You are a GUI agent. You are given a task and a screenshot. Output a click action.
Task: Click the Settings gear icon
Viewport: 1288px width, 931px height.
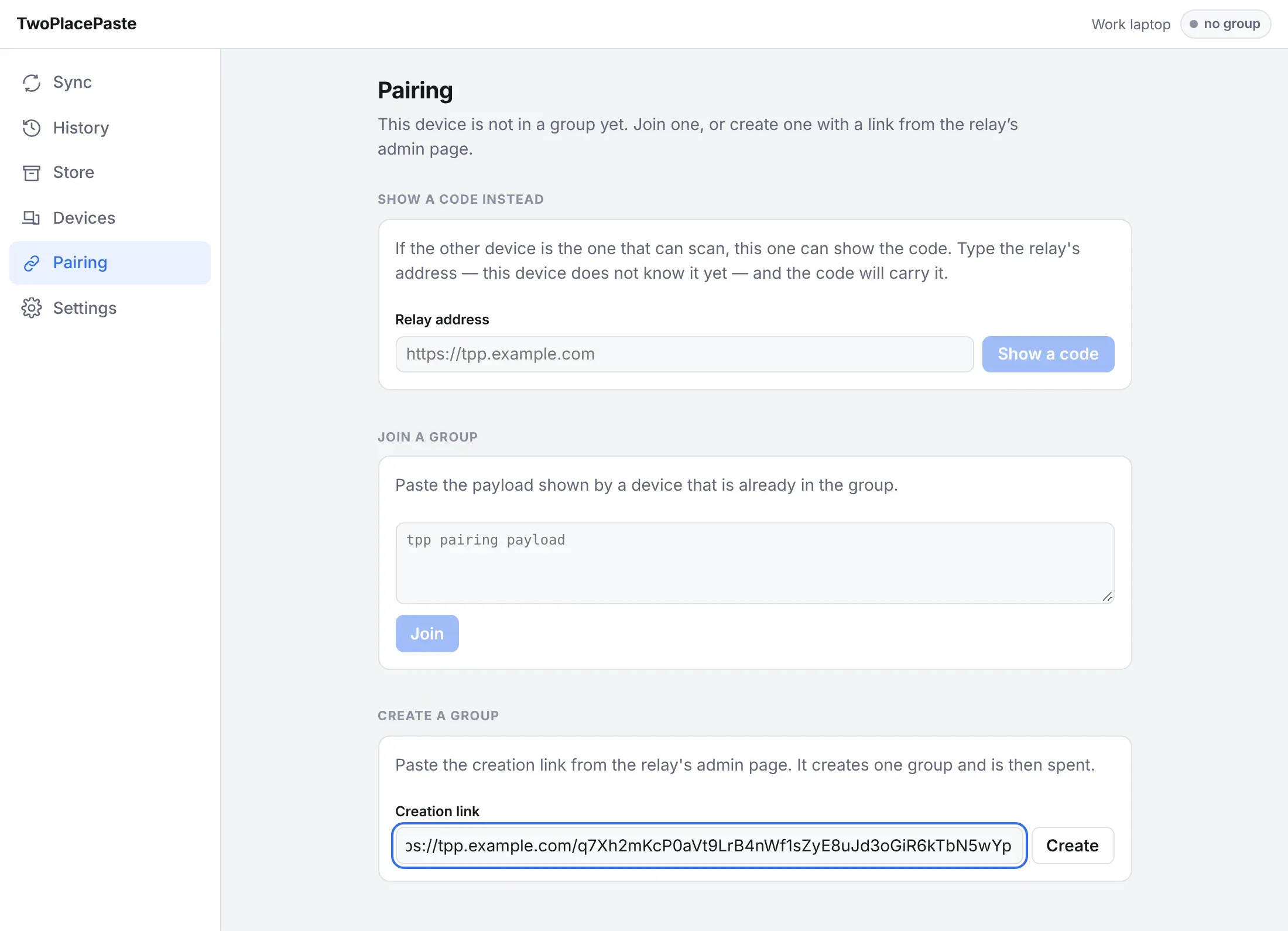(x=32, y=308)
